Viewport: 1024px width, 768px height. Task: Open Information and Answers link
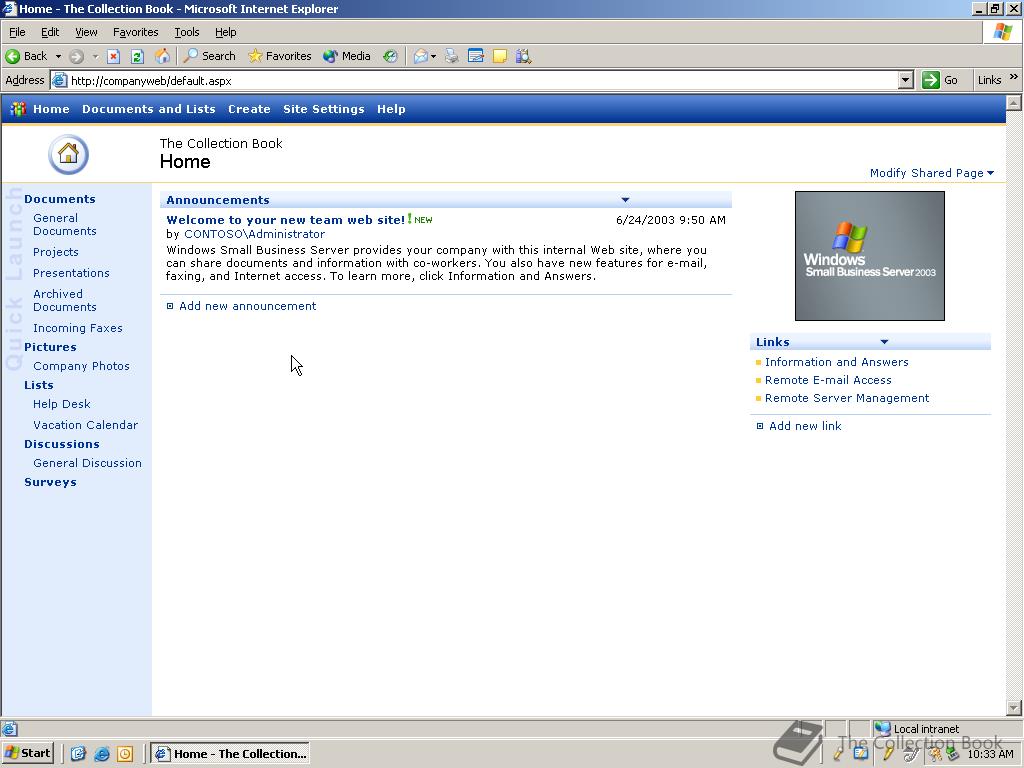[836, 362]
